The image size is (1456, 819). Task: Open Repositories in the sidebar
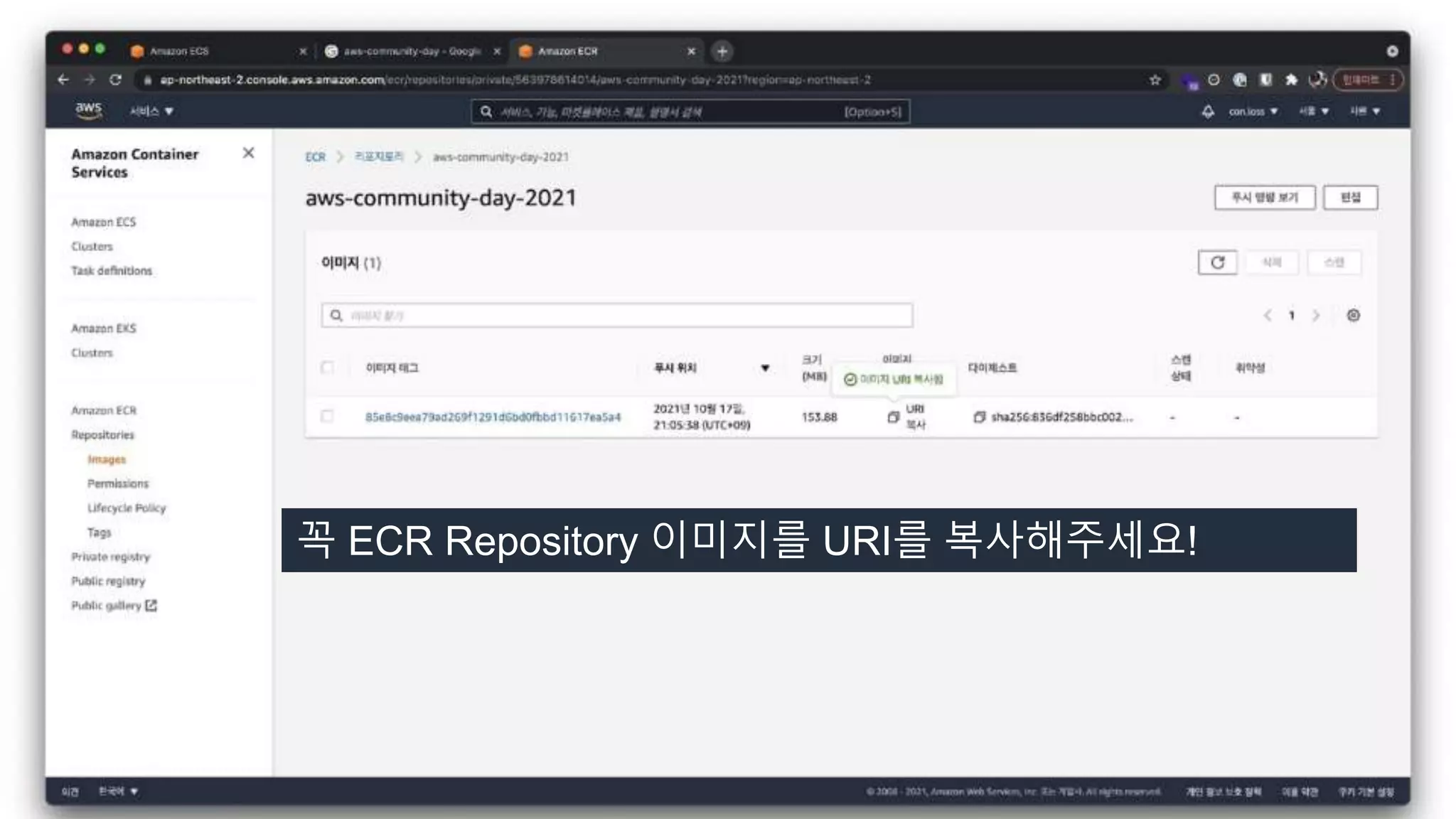pyautogui.click(x=102, y=435)
